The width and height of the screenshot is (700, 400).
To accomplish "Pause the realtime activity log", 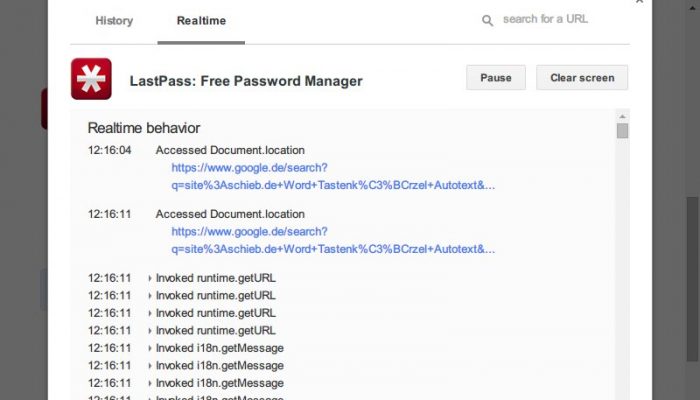I will point(496,78).
